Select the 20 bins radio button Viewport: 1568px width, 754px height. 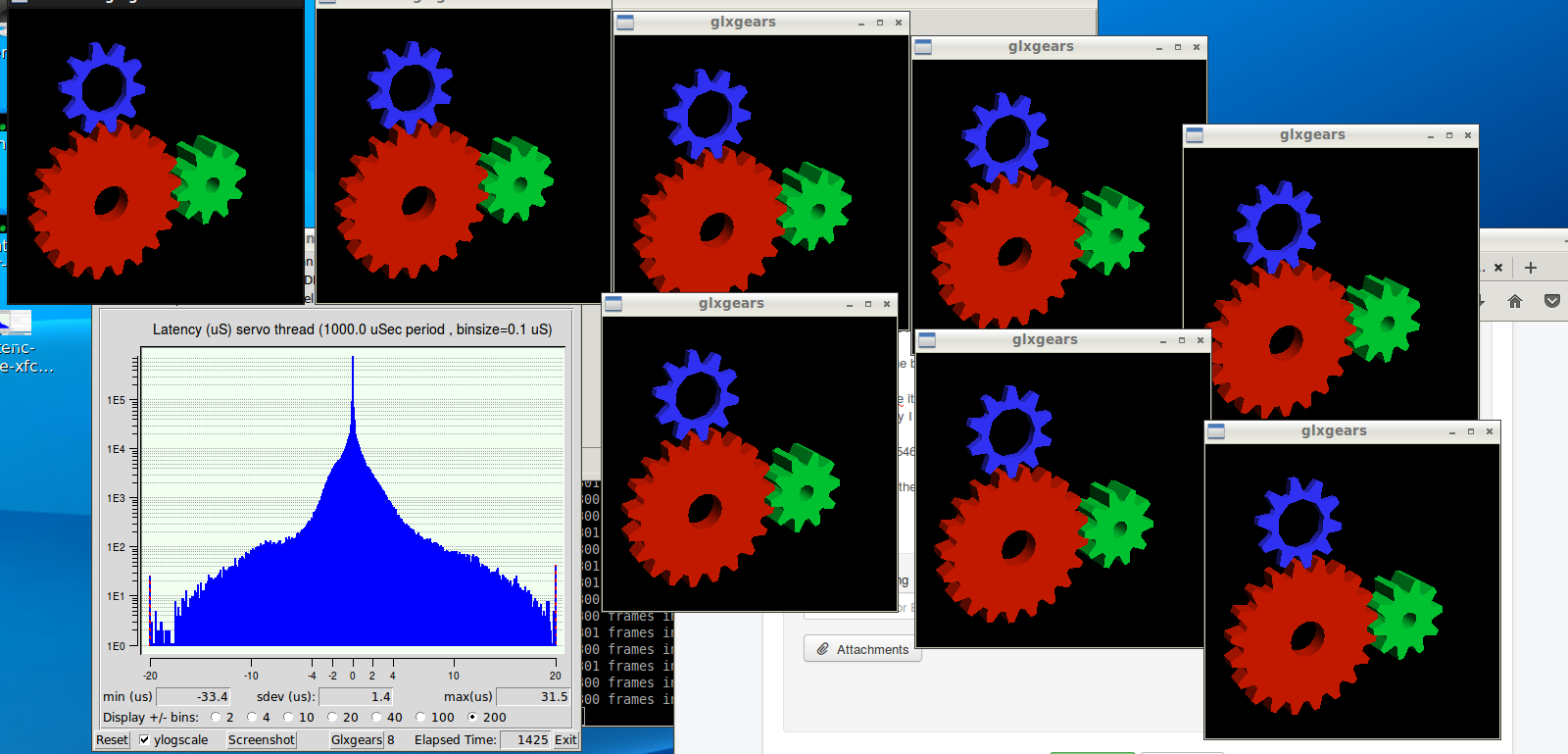coord(332,717)
